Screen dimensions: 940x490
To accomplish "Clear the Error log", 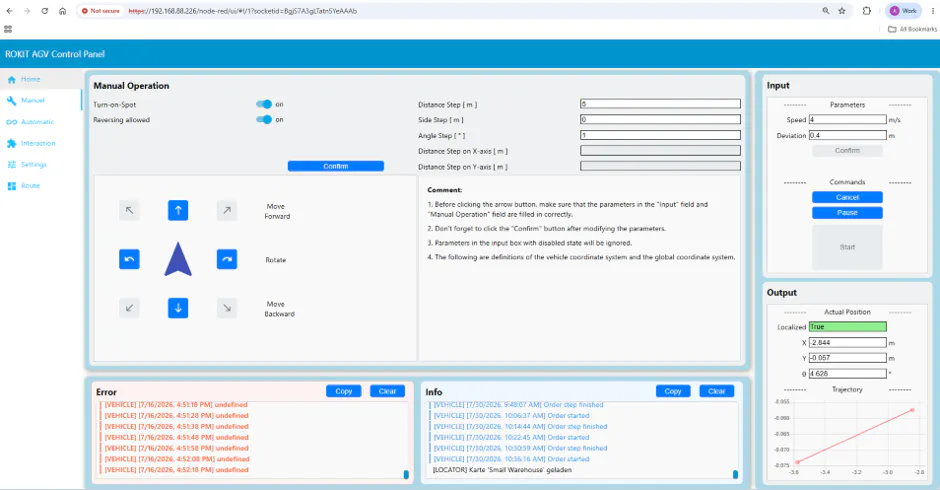I will pyautogui.click(x=387, y=391).
